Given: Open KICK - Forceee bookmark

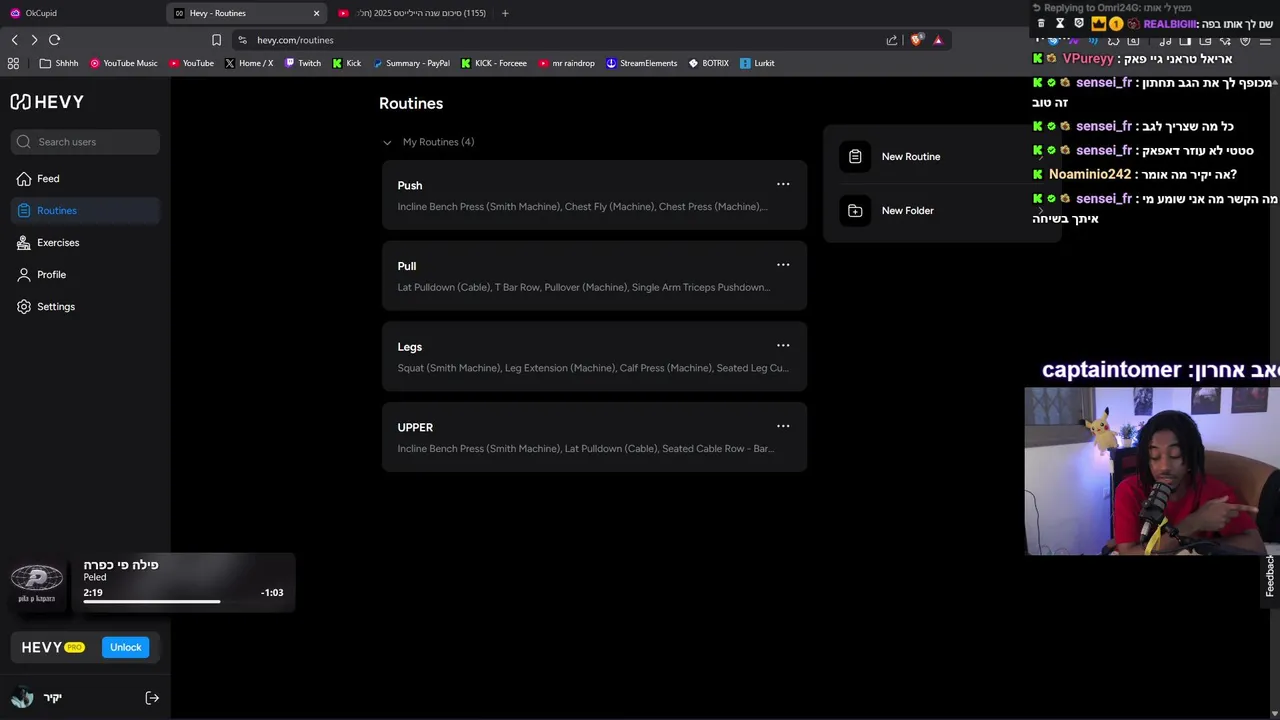Looking at the screenshot, I should [494, 63].
